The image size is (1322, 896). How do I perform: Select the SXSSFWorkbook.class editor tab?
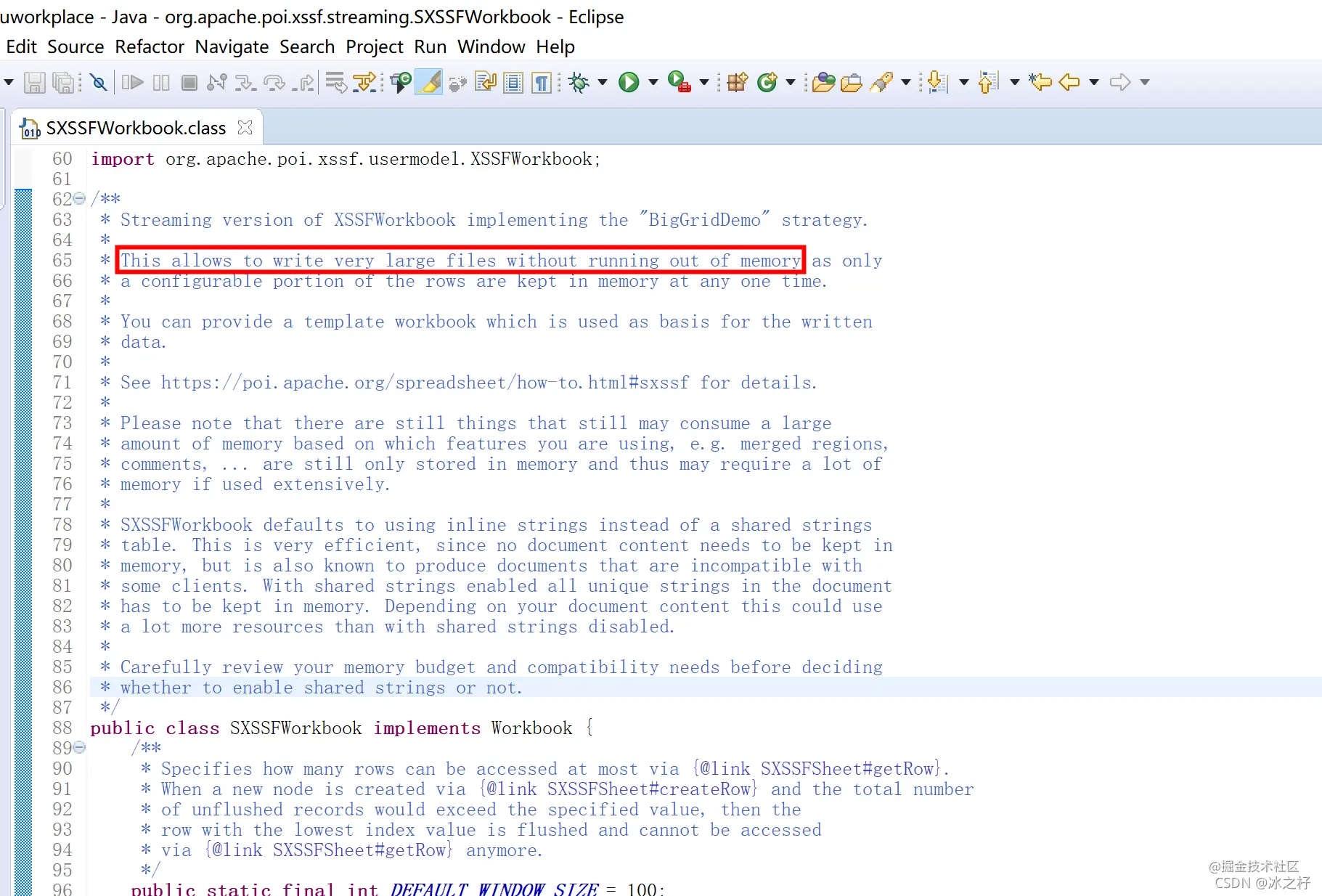(x=136, y=129)
